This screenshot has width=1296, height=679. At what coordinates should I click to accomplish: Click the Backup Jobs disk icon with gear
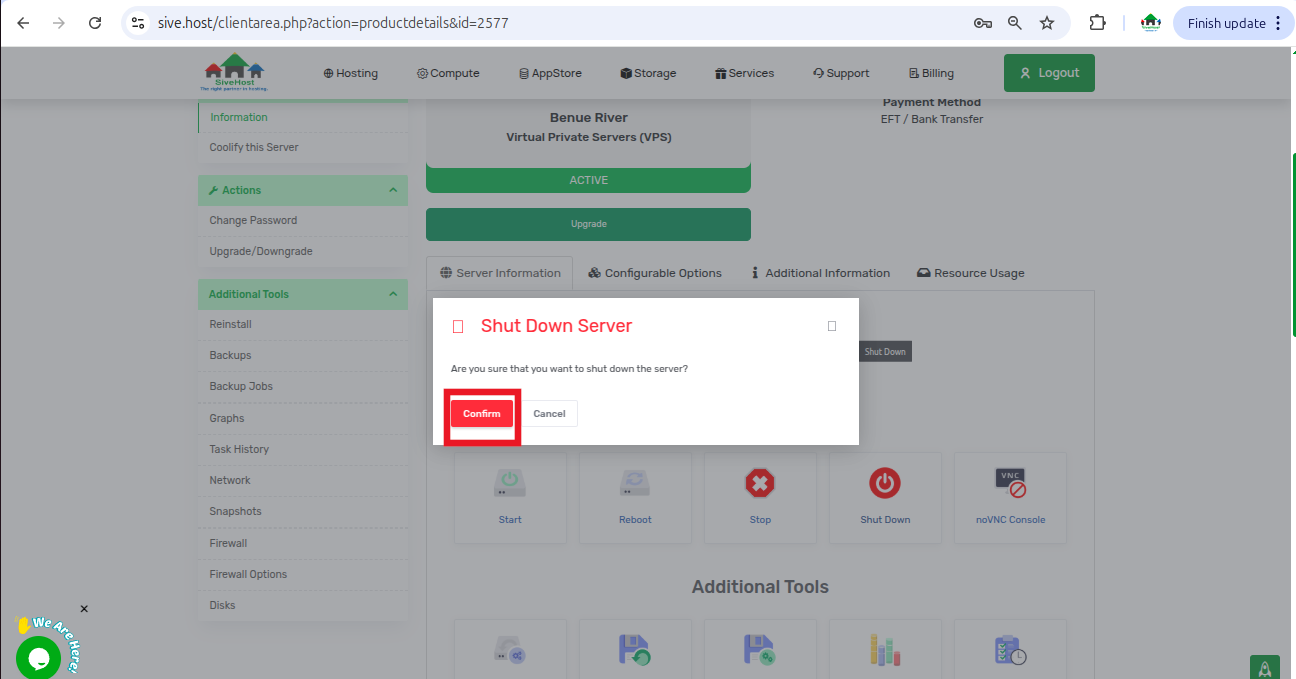click(x=760, y=651)
